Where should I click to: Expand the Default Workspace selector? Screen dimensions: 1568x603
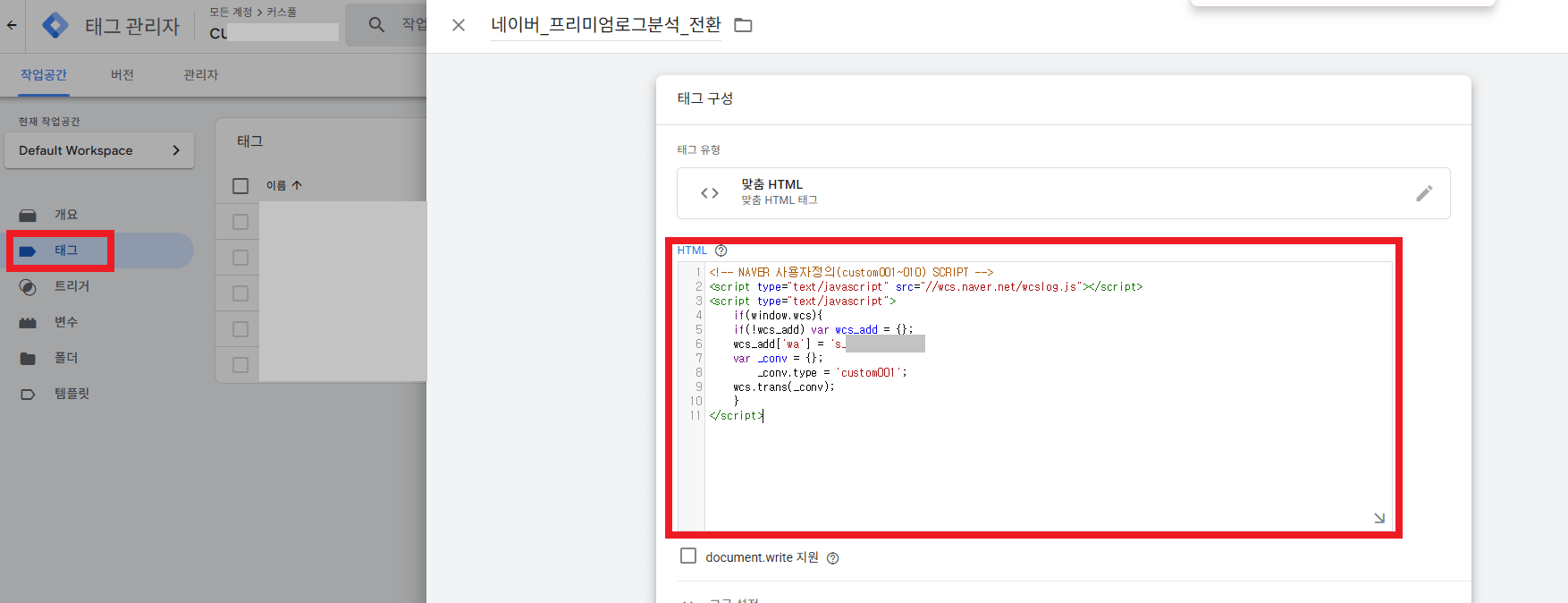tap(99, 150)
